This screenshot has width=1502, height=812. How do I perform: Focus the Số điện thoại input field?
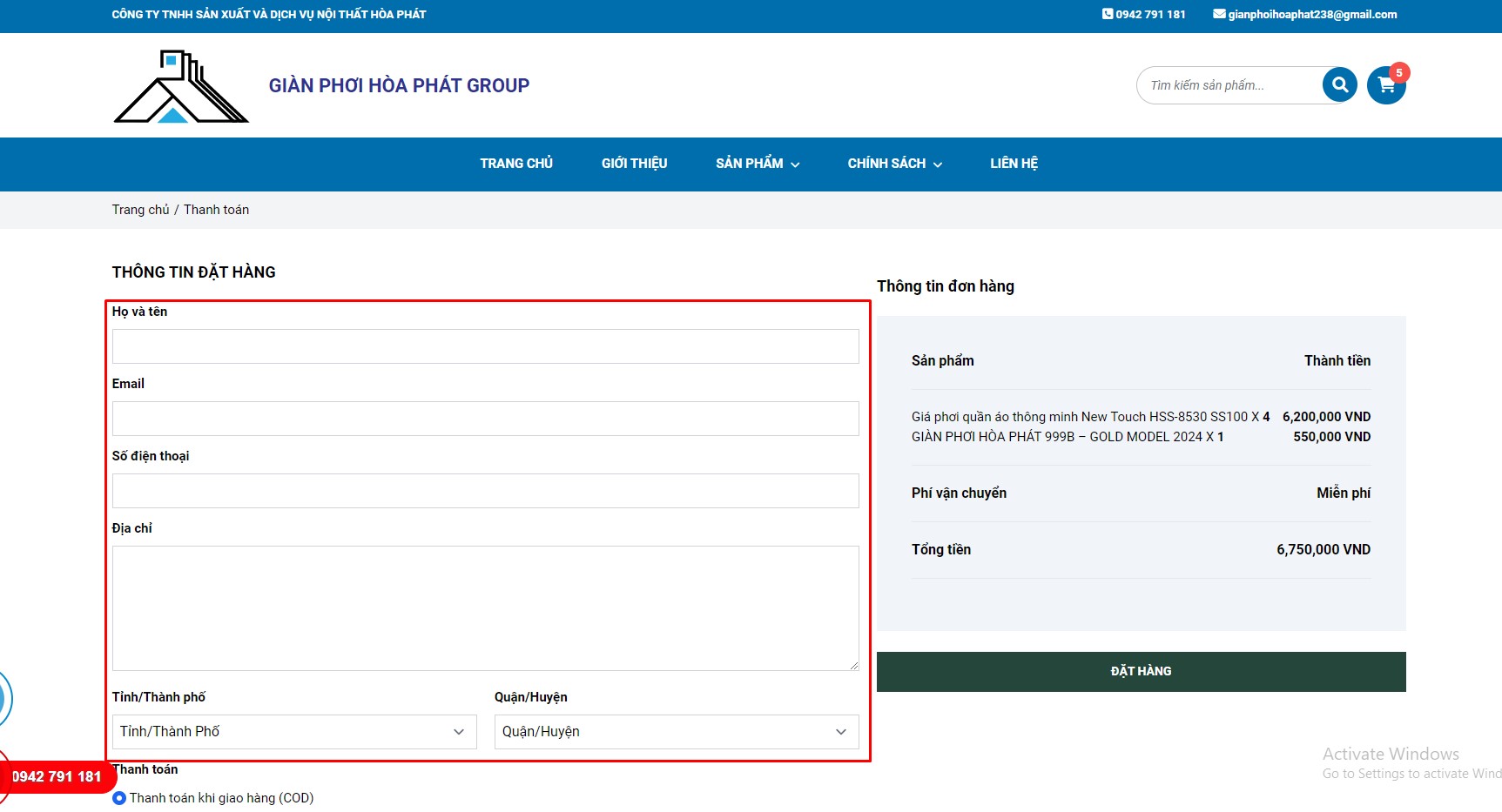click(485, 491)
